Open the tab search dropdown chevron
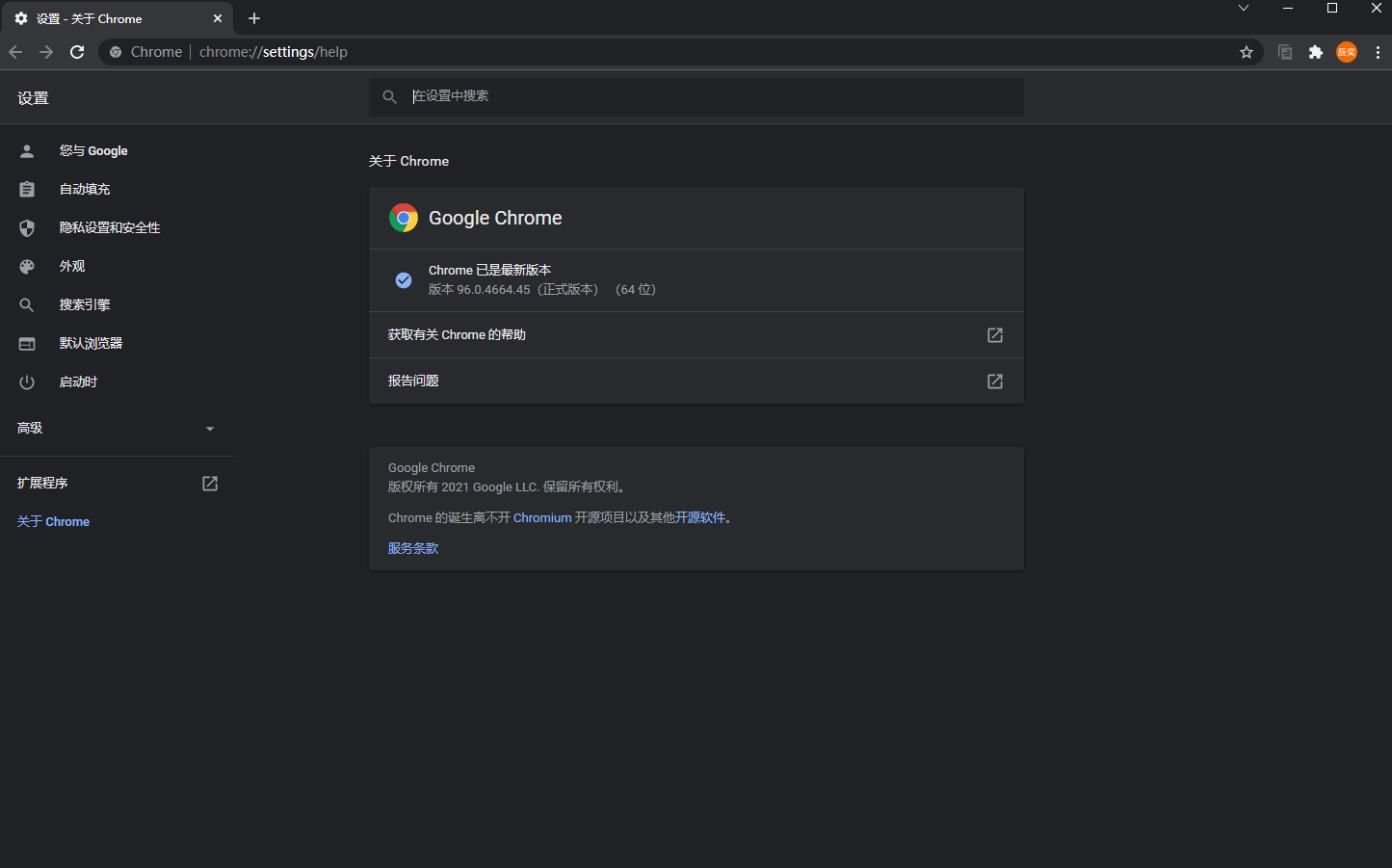1392x868 pixels. (x=1244, y=9)
